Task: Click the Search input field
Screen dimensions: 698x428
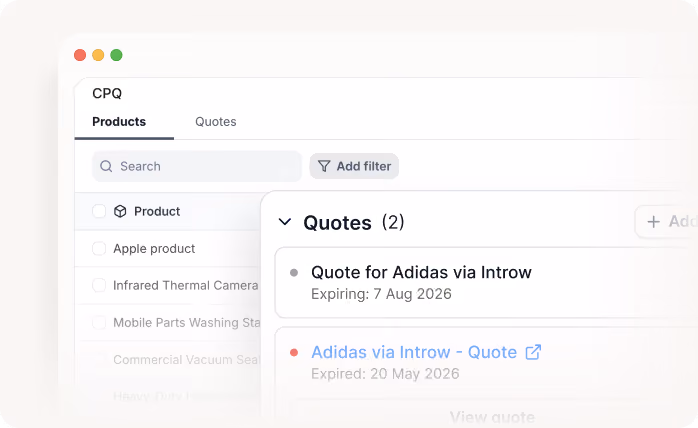Action: click(197, 166)
